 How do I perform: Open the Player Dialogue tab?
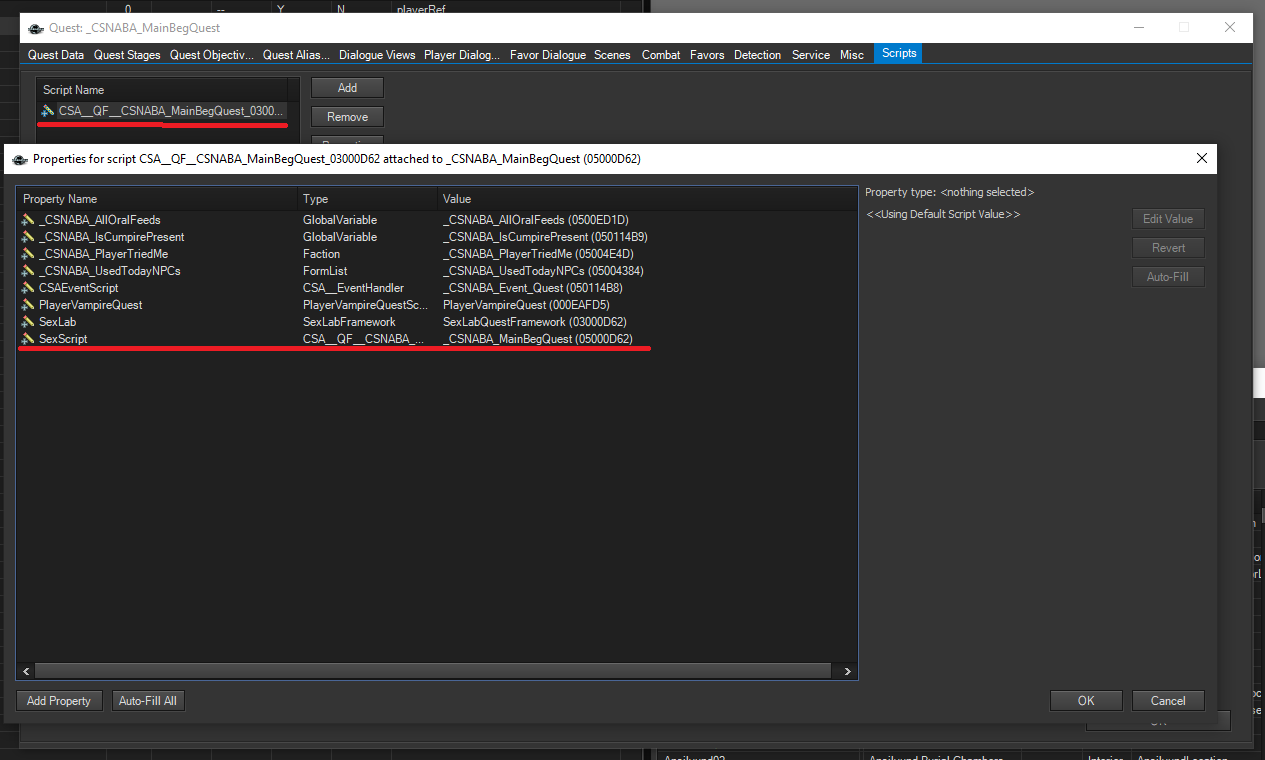point(462,55)
